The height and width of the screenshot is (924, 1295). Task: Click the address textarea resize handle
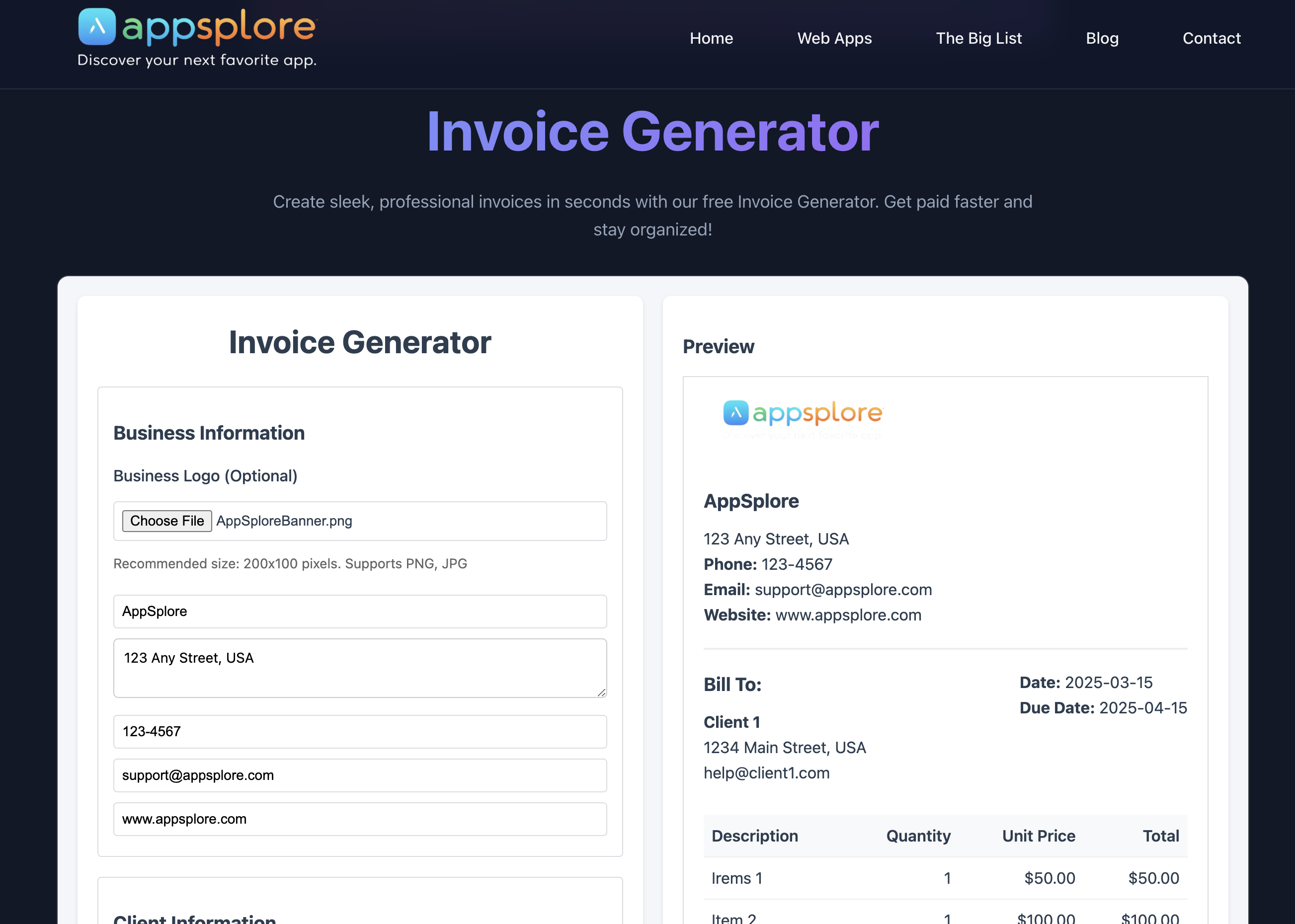pos(601,692)
